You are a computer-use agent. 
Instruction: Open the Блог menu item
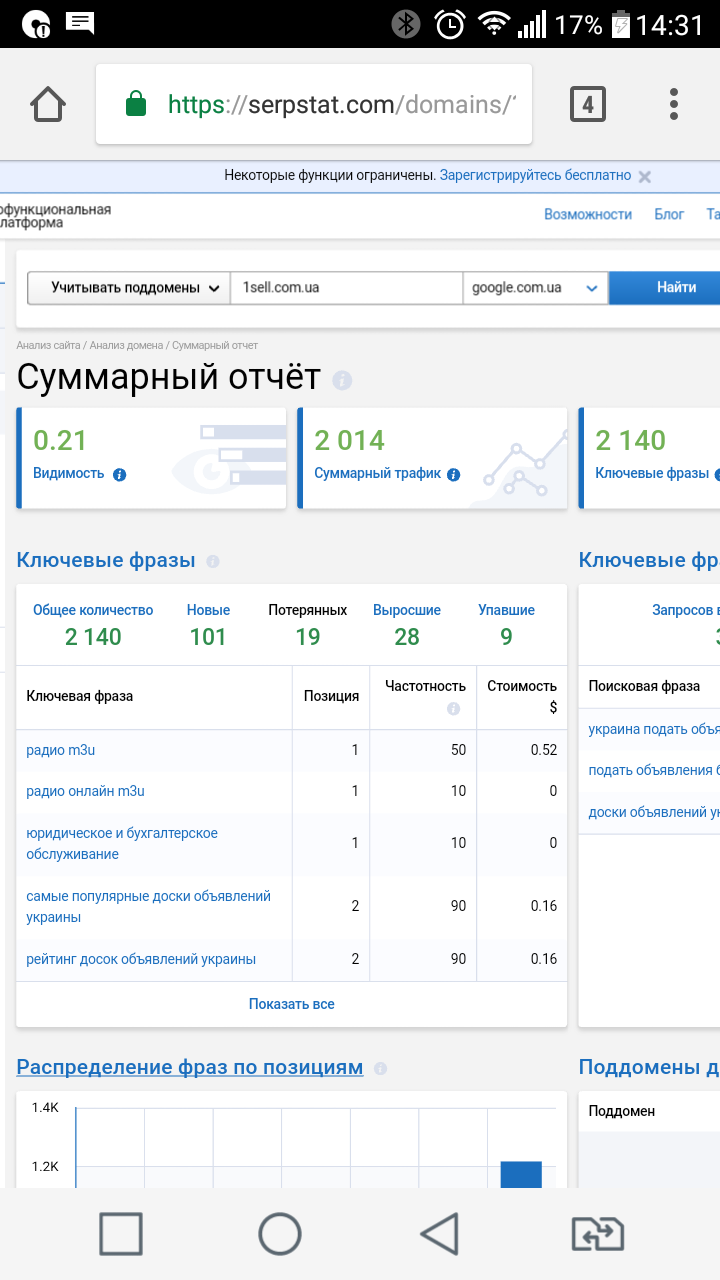[x=669, y=214]
